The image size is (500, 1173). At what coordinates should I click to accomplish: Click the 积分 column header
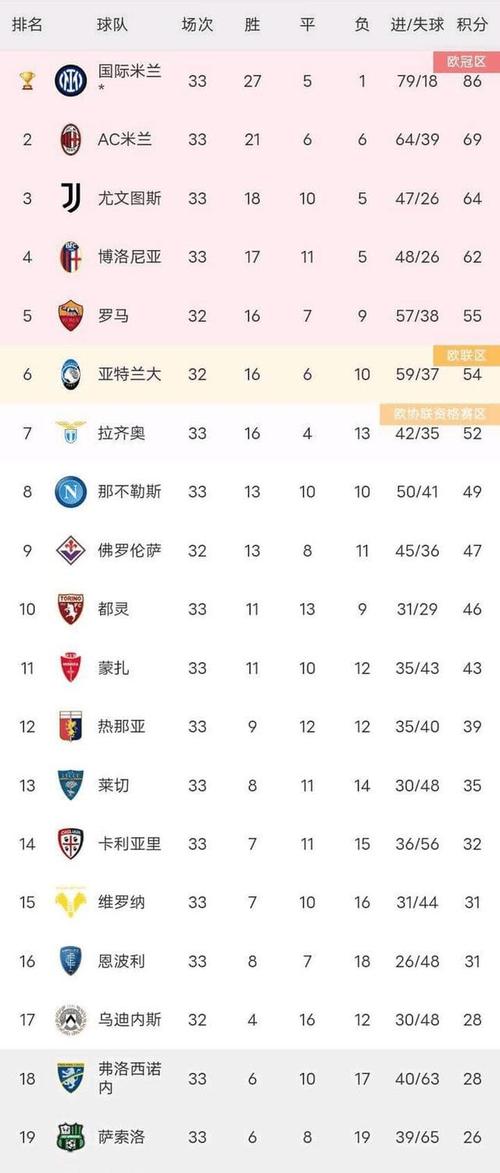[472, 24]
